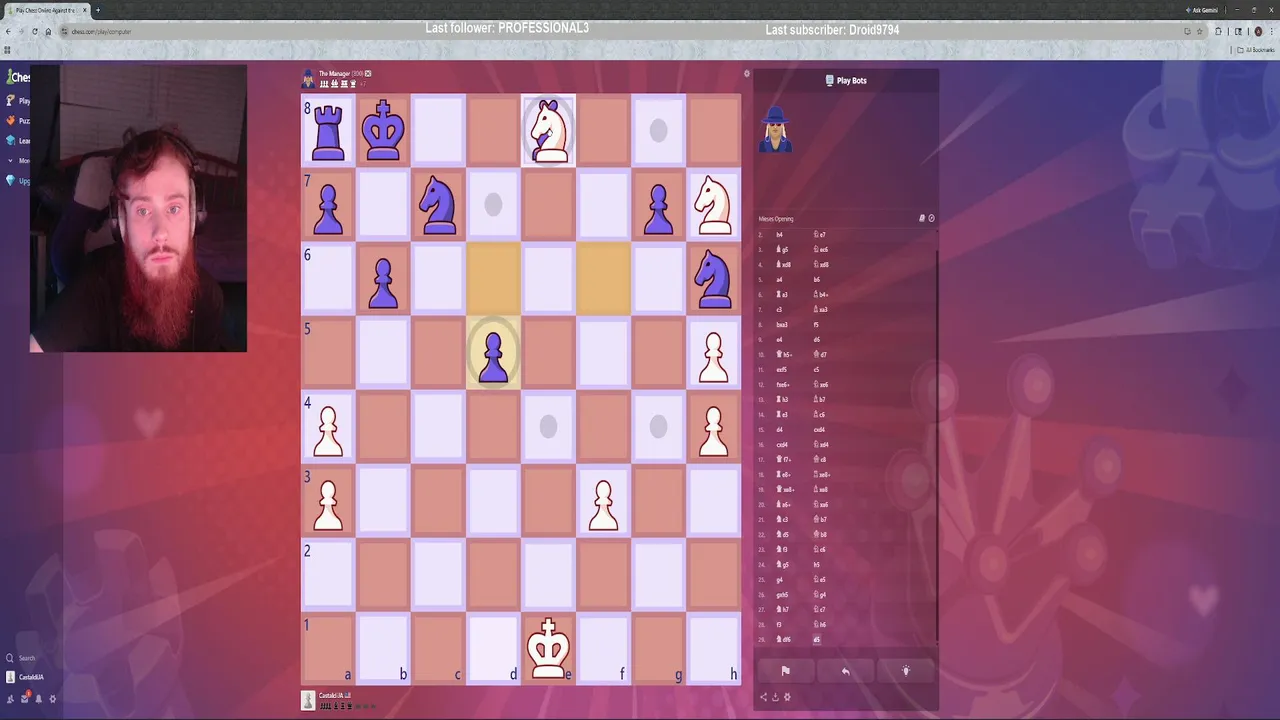Click the take back move arrow
Image resolution: width=1280 pixels, height=720 pixels.
pos(845,671)
